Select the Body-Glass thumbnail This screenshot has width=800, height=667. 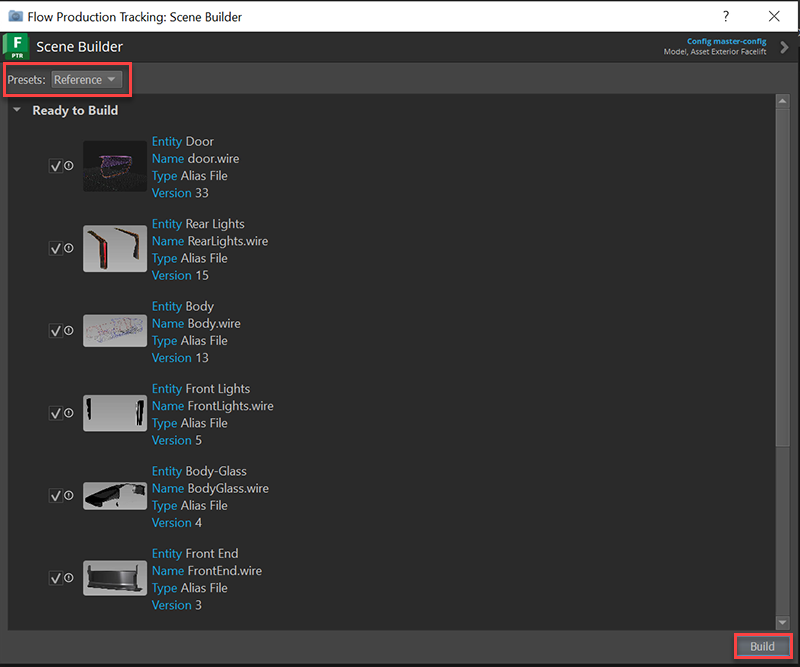[x=115, y=496]
